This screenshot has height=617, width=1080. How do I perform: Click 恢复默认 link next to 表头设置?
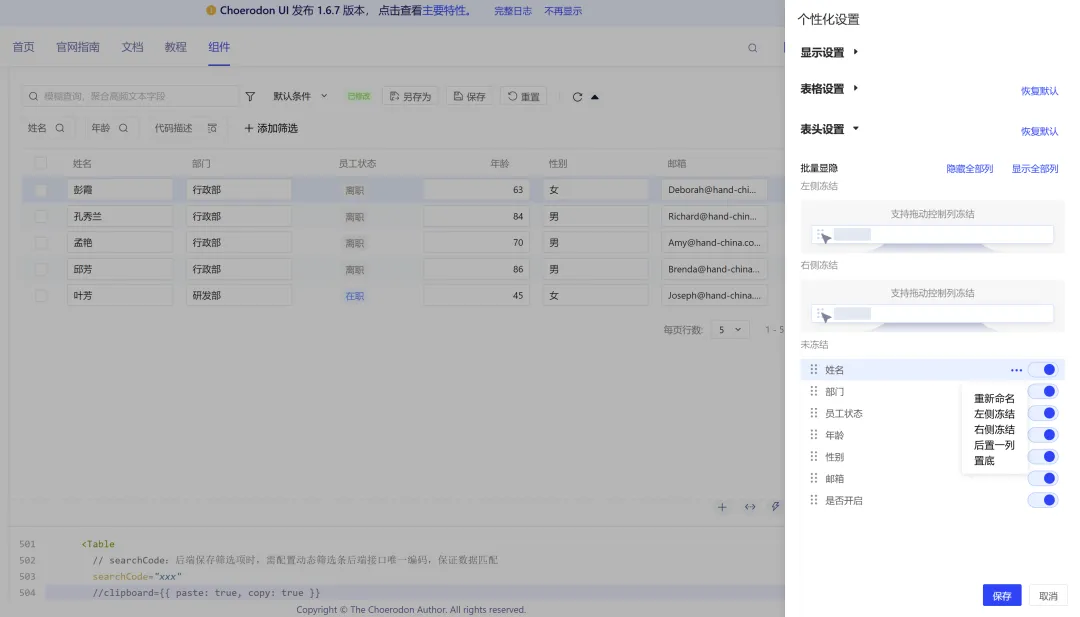pos(1039,132)
